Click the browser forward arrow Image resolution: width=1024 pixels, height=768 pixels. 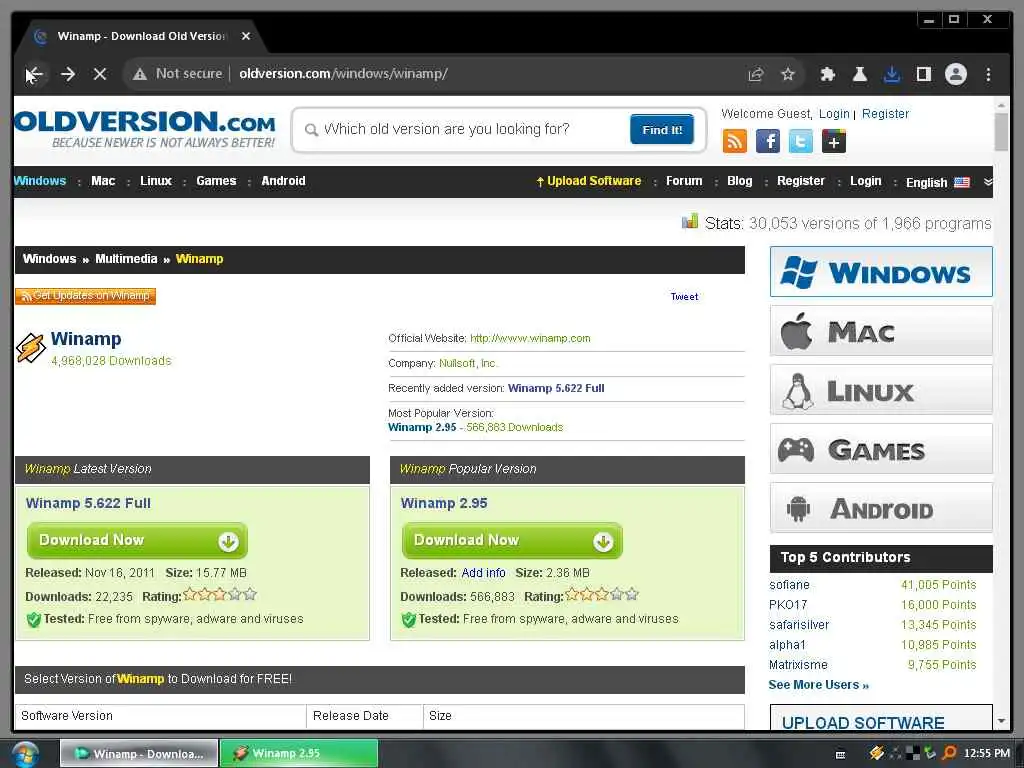tap(68, 74)
